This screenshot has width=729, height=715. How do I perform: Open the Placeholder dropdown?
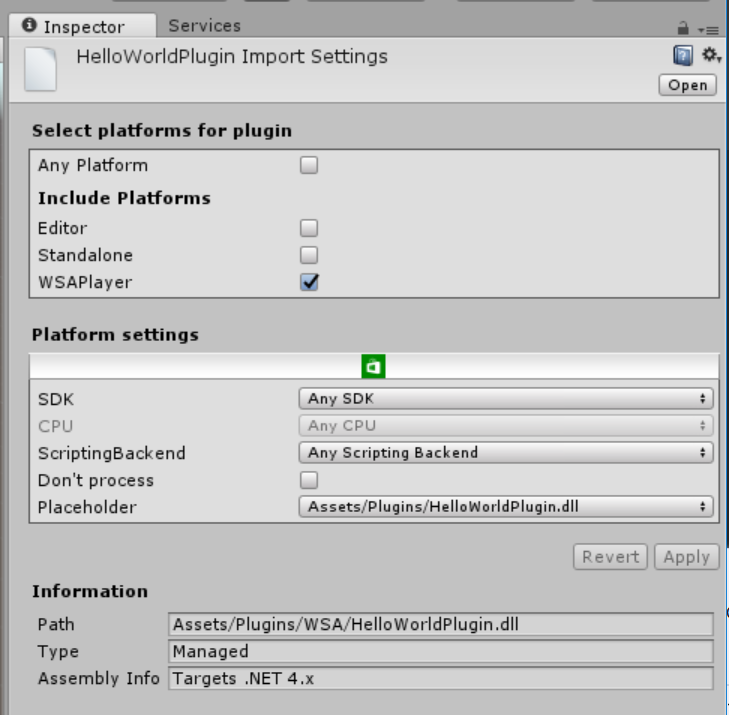tap(506, 507)
